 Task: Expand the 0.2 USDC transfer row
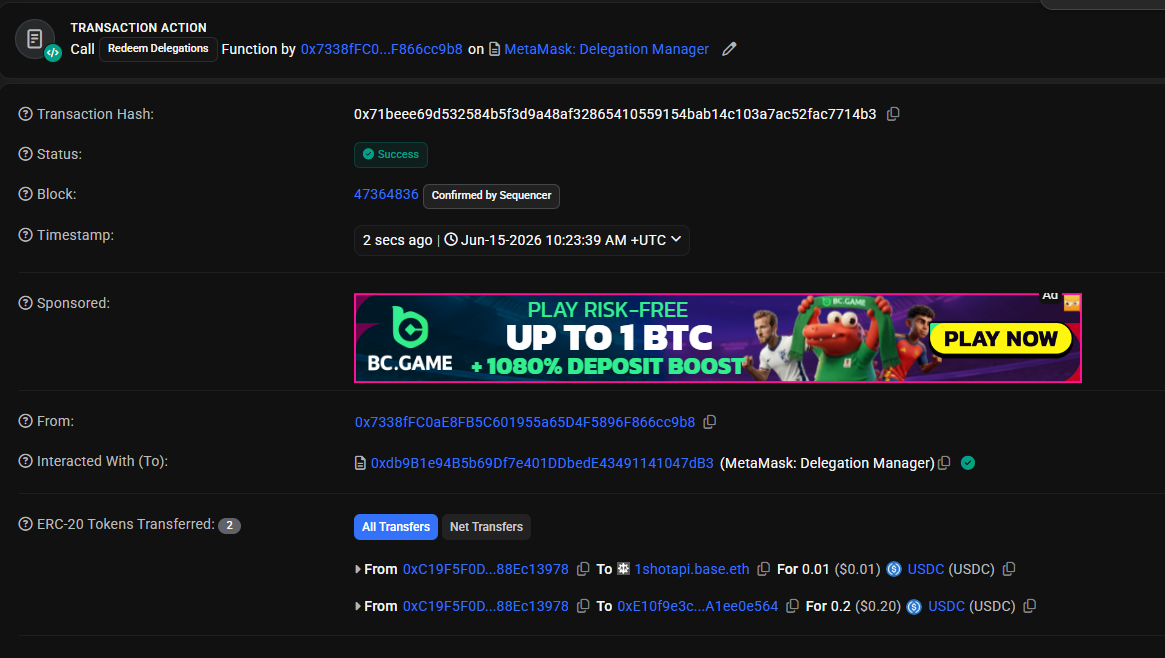pyautogui.click(x=357, y=606)
